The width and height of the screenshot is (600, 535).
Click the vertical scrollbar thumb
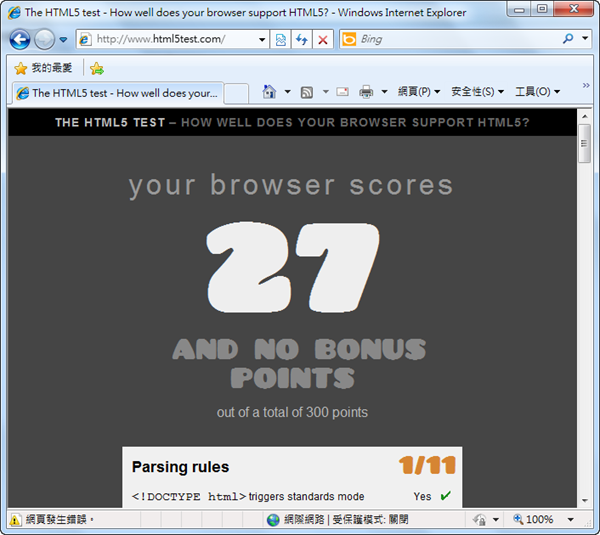click(585, 144)
